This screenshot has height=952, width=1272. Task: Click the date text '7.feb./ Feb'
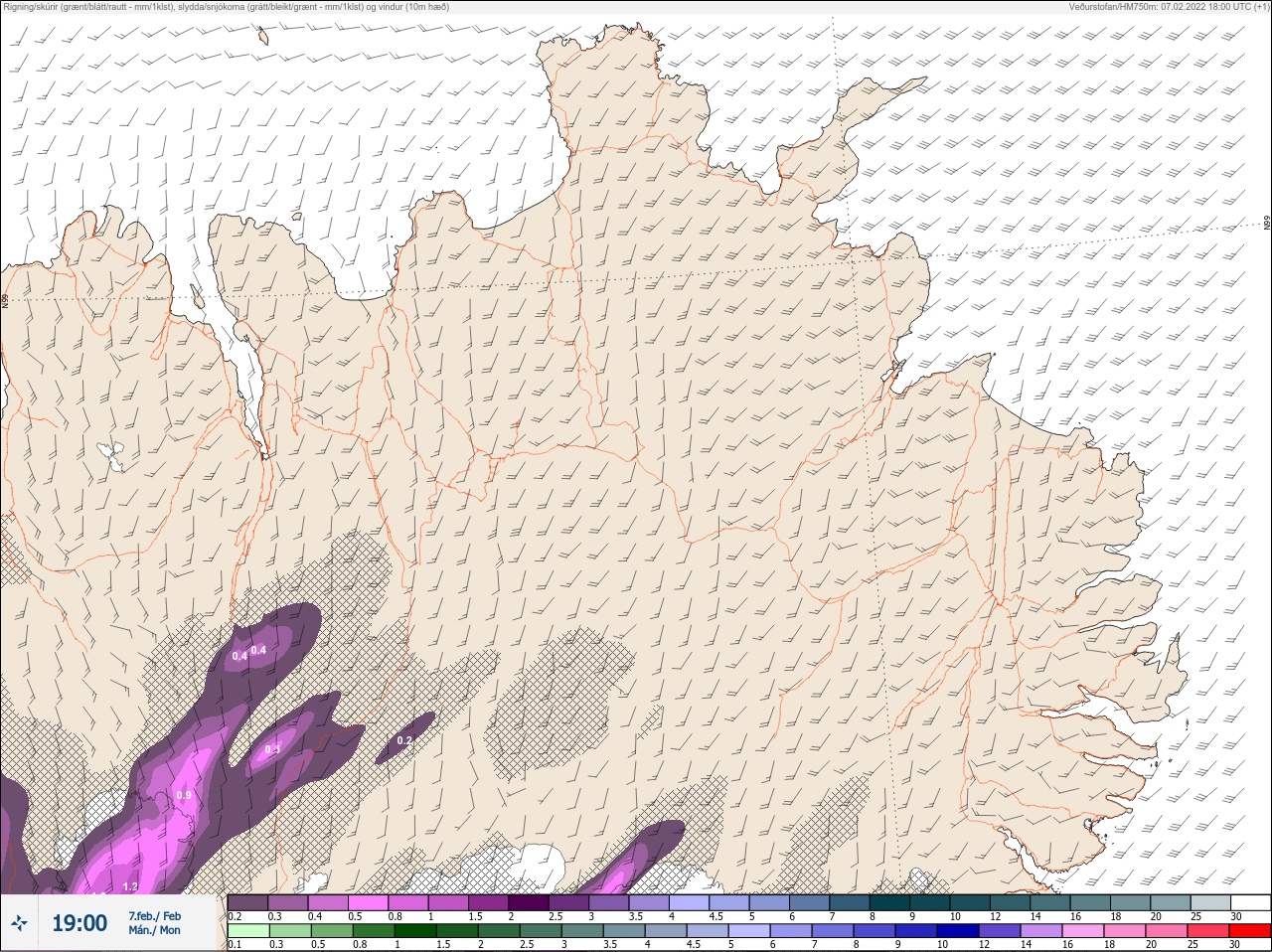[x=154, y=915]
